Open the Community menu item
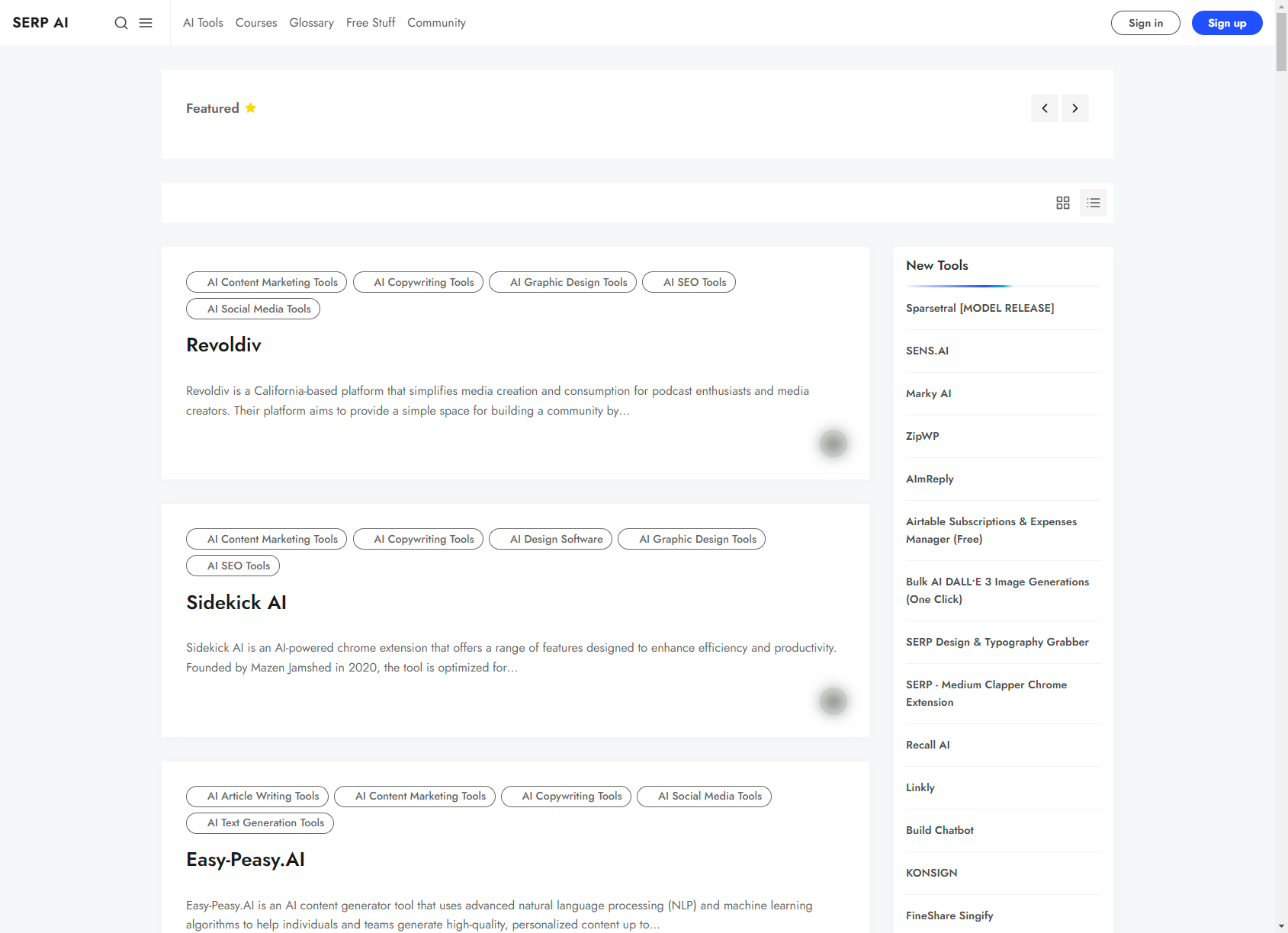This screenshot has height=933, width=1288. [x=436, y=23]
